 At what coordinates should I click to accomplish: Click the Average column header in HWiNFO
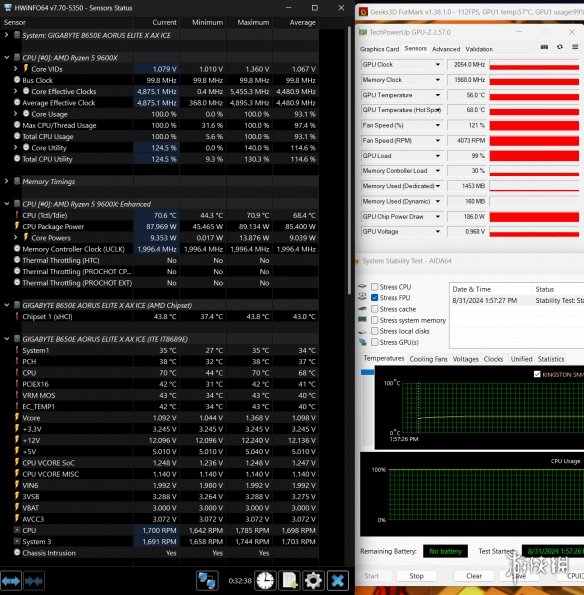302,22
